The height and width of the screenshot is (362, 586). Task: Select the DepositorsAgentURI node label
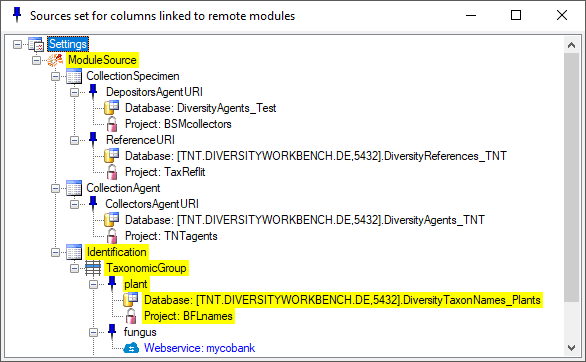(154, 92)
